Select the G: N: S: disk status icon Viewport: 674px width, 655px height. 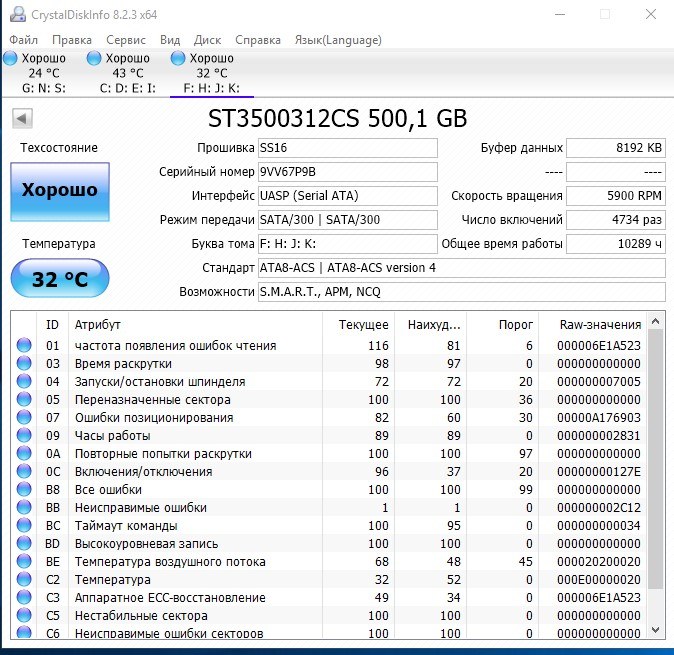pos(11,59)
